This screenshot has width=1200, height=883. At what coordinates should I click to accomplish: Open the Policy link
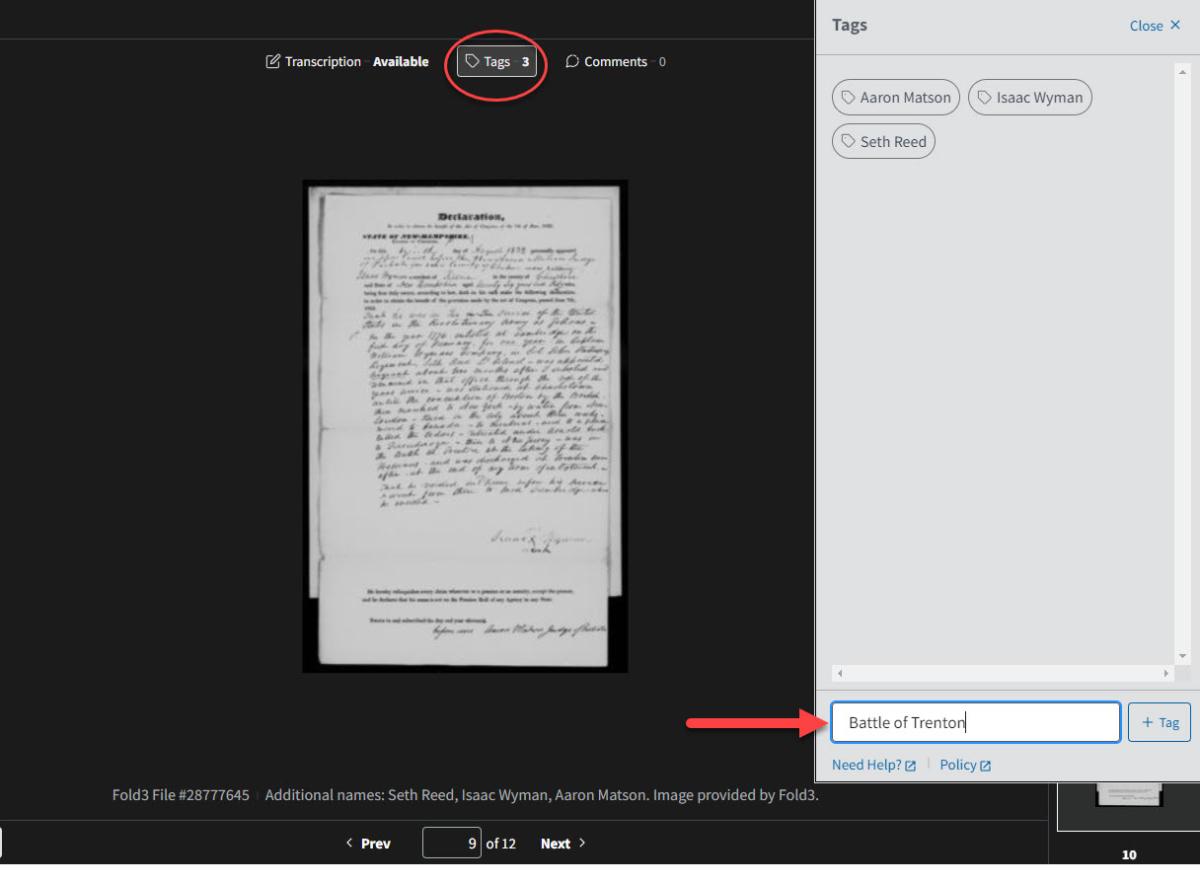[x=965, y=765]
